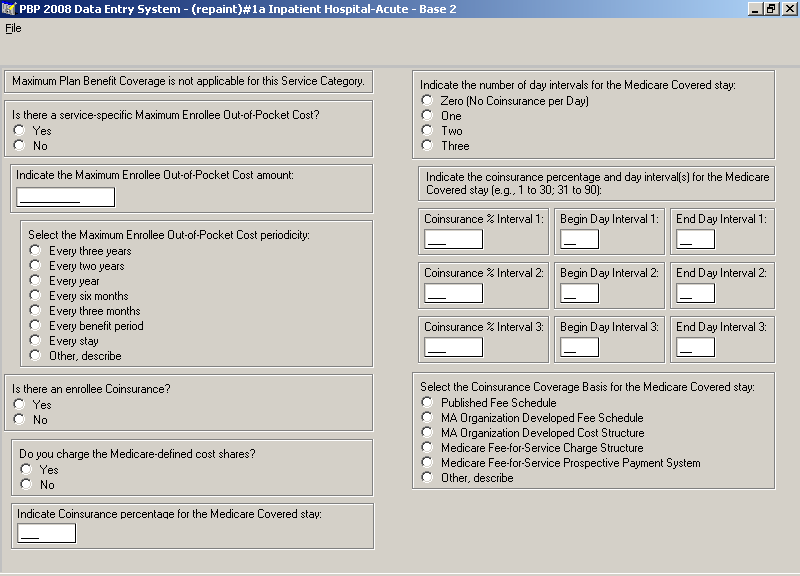Choose Every six months periodicity
The width and height of the screenshot is (800, 576).
pyautogui.click(x=35, y=295)
